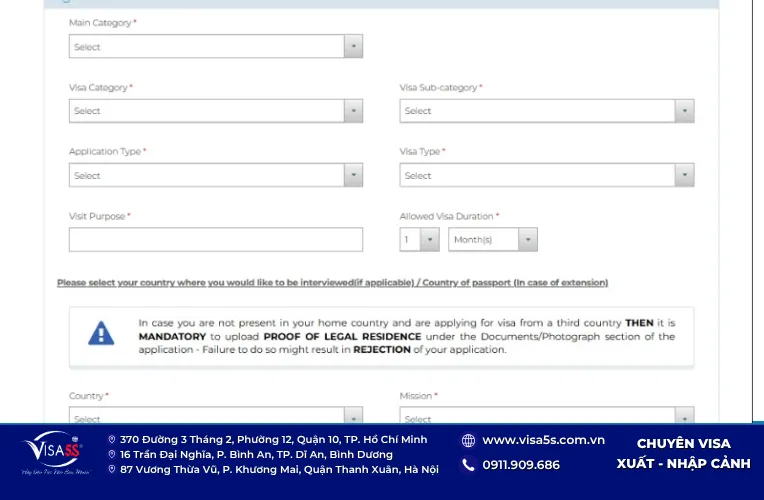
Task: Click the www.visa5s.com.vn website link
Action: click(543, 440)
